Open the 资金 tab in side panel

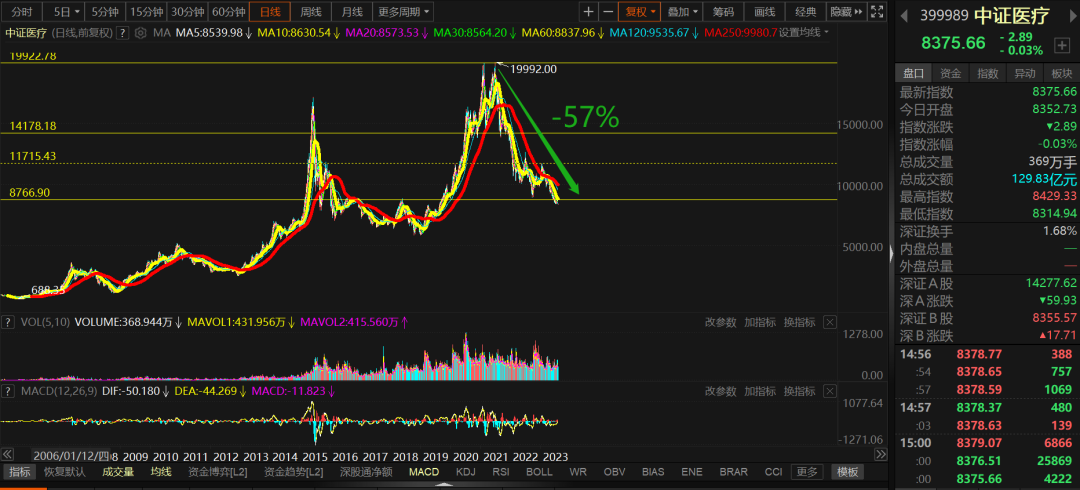pos(951,73)
